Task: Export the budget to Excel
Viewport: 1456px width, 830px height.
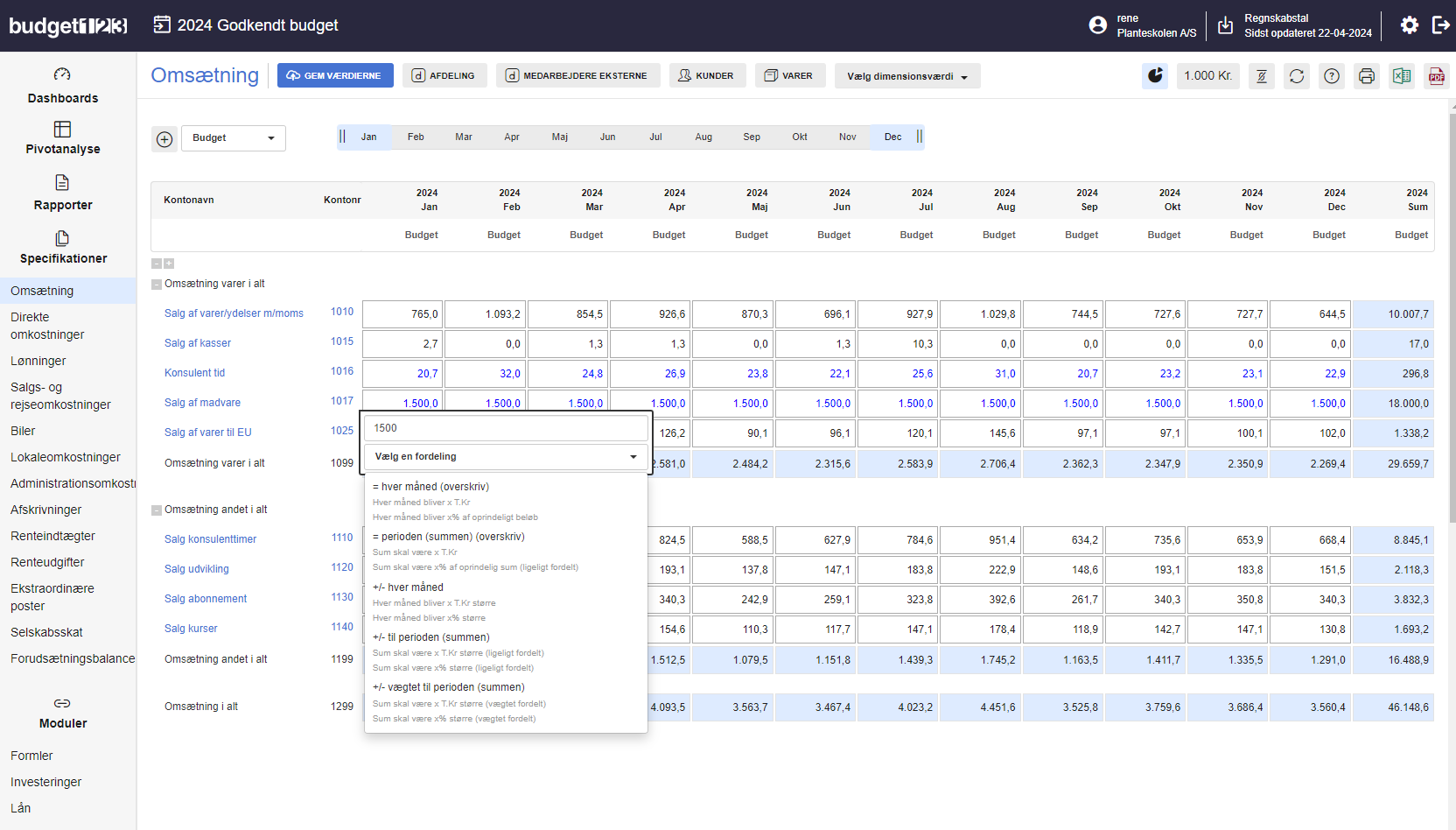Action: point(1402,76)
